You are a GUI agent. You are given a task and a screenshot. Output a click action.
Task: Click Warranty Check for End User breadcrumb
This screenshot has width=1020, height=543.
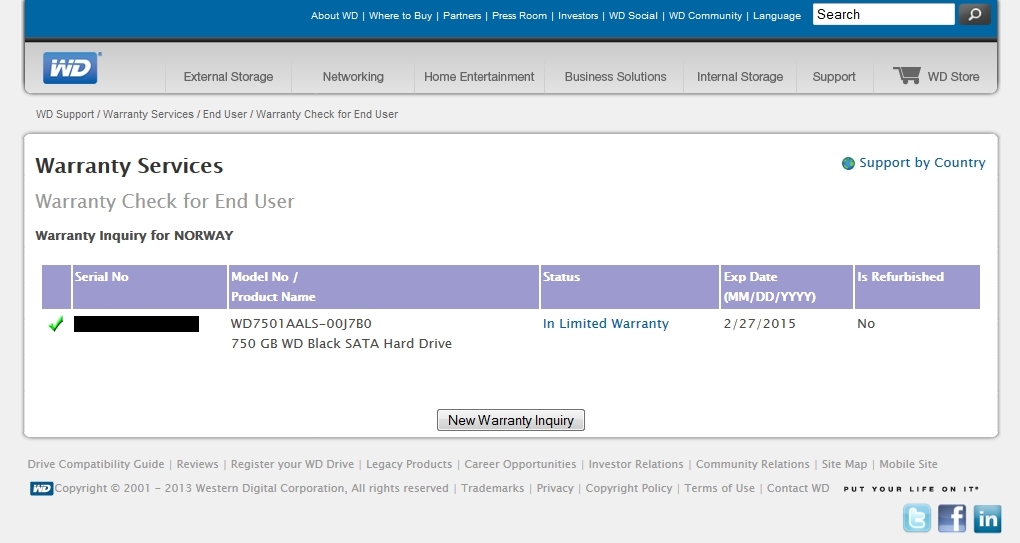click(327, 114)
